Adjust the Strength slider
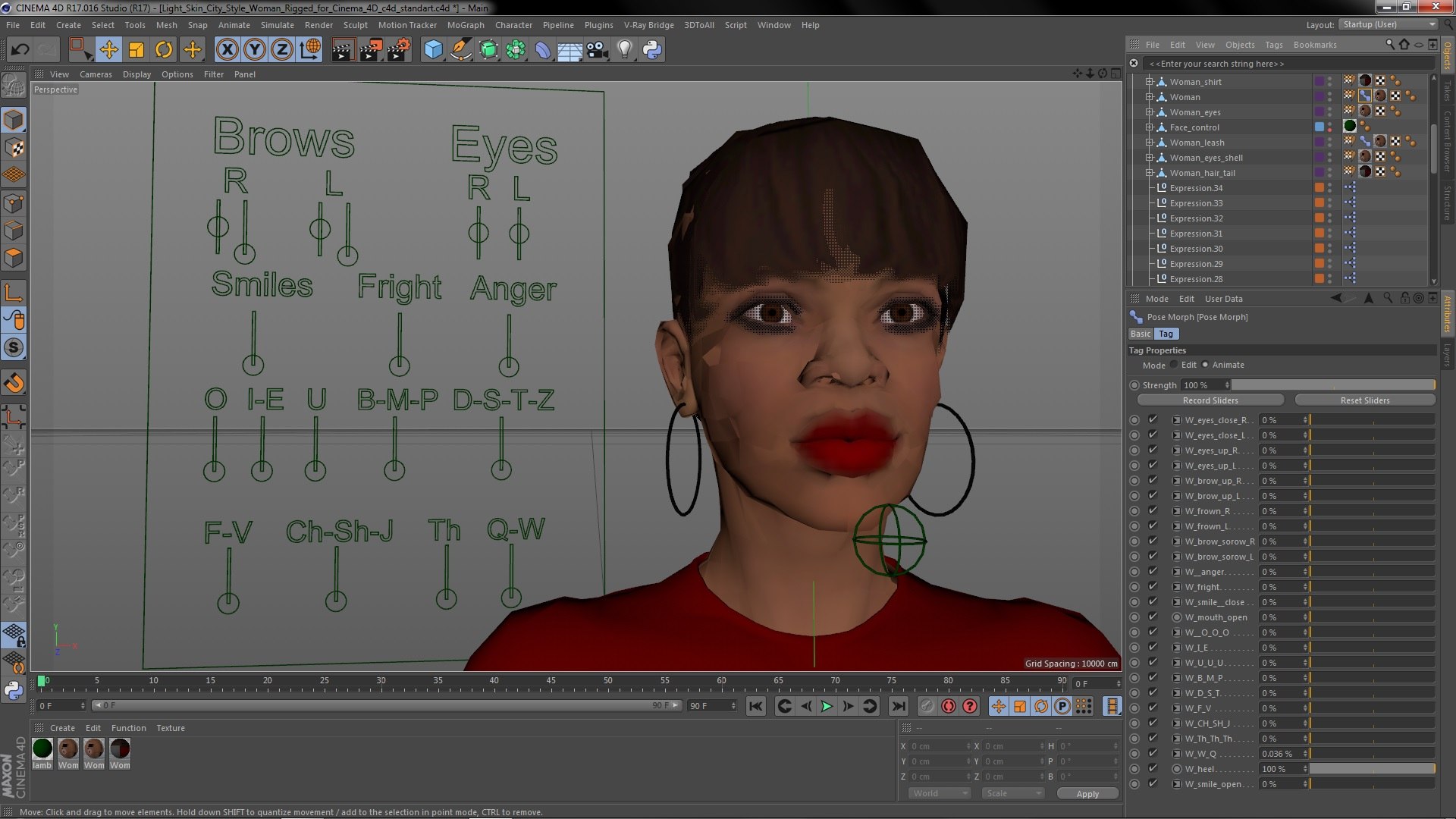The image size is (1456, 819). 1333,385
